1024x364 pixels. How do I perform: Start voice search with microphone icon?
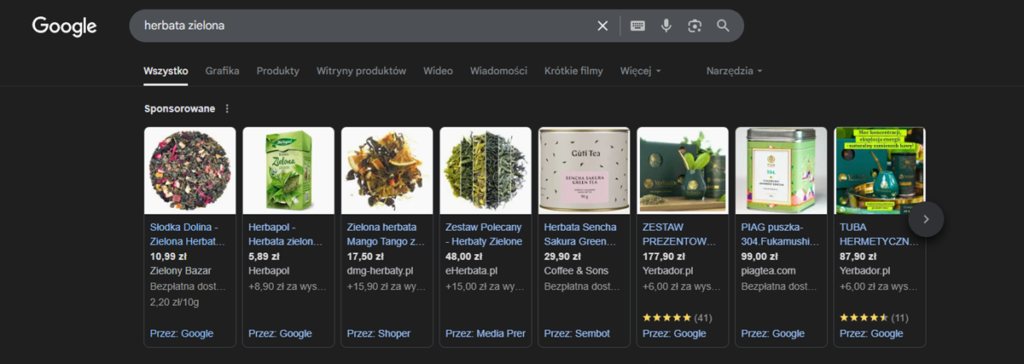(x=665, y=25)
